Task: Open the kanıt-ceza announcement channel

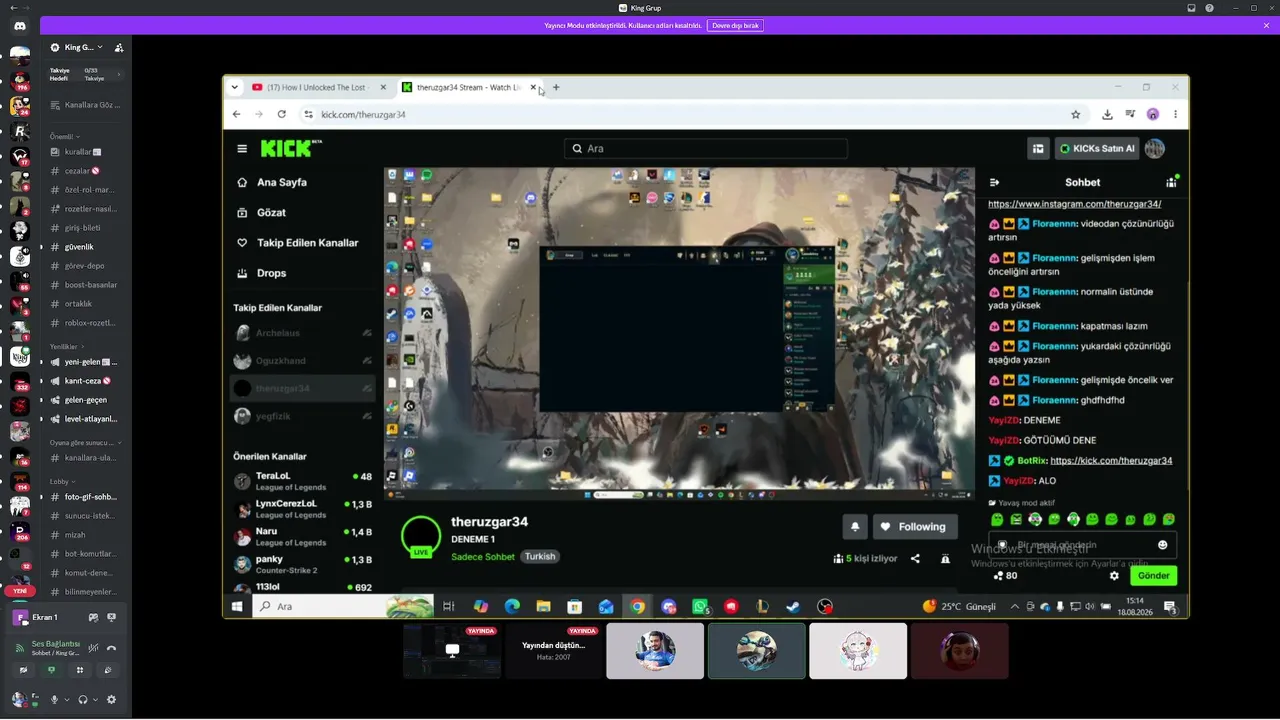Action: [x=86, y=381]
